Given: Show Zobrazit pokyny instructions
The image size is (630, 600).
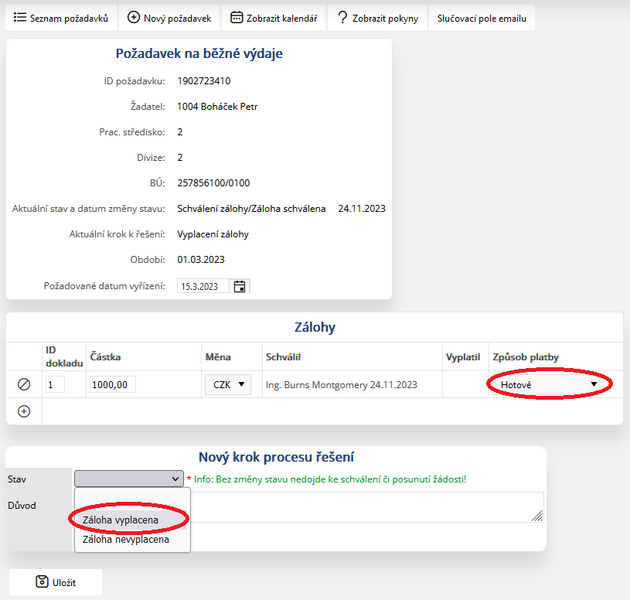Looking at the screenshot, I should coord(377,18).
